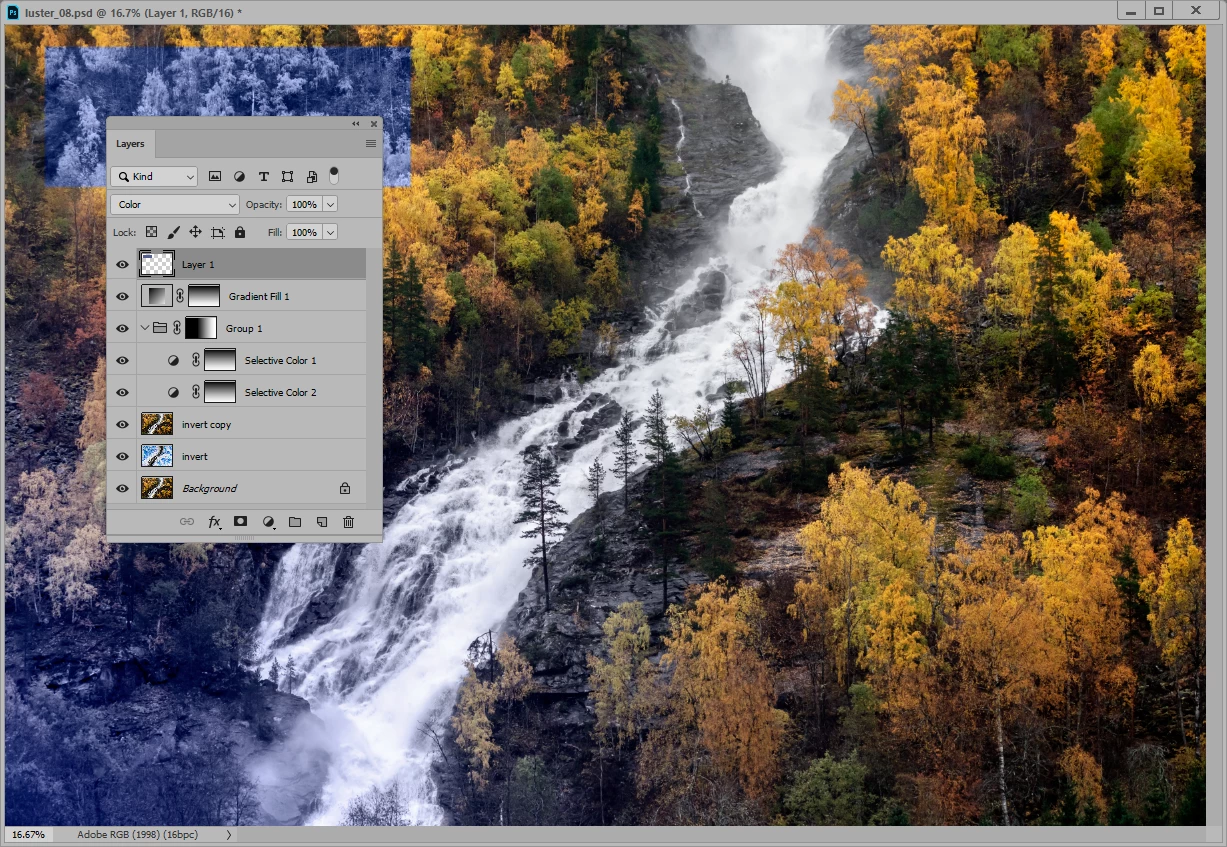The image size is (1227, 847).
Task: Create new fill or adjustment layer icon
Action: [x=268, y=522]
